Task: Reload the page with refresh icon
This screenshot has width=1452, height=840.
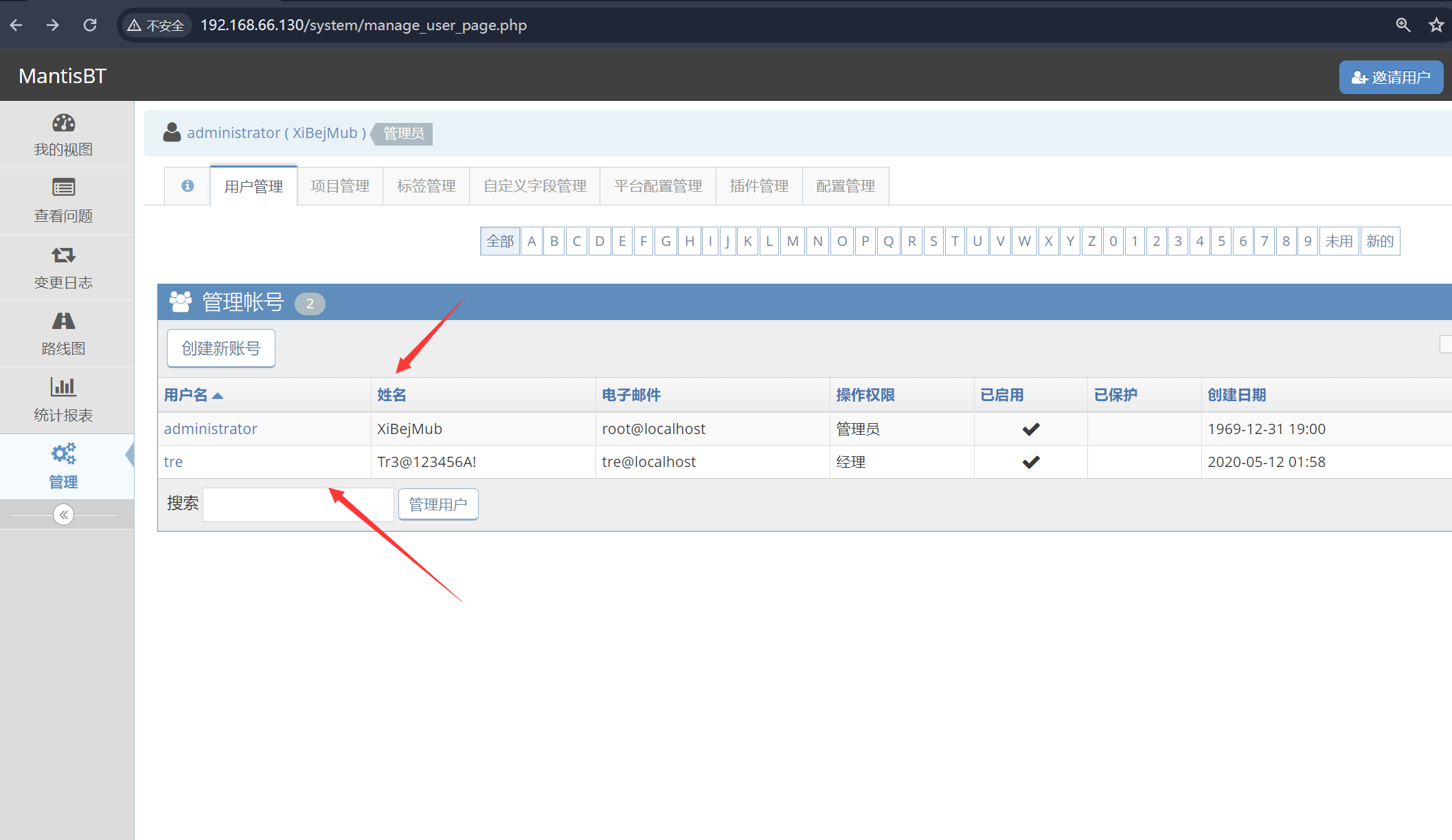Action: pyautogui.click(x=90, y=25)
